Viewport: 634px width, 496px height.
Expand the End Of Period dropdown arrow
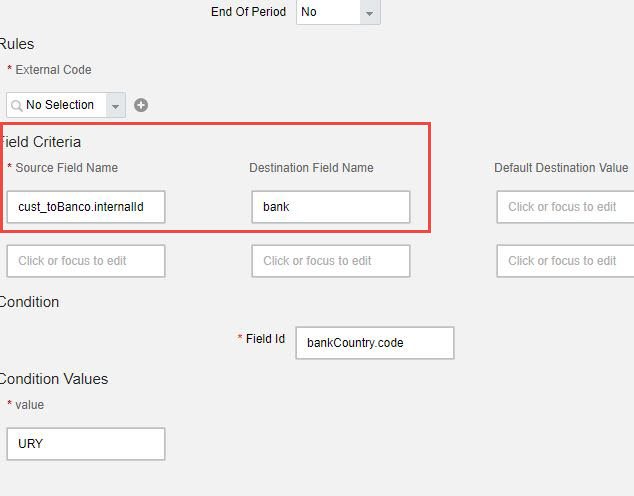coord(370,13)
